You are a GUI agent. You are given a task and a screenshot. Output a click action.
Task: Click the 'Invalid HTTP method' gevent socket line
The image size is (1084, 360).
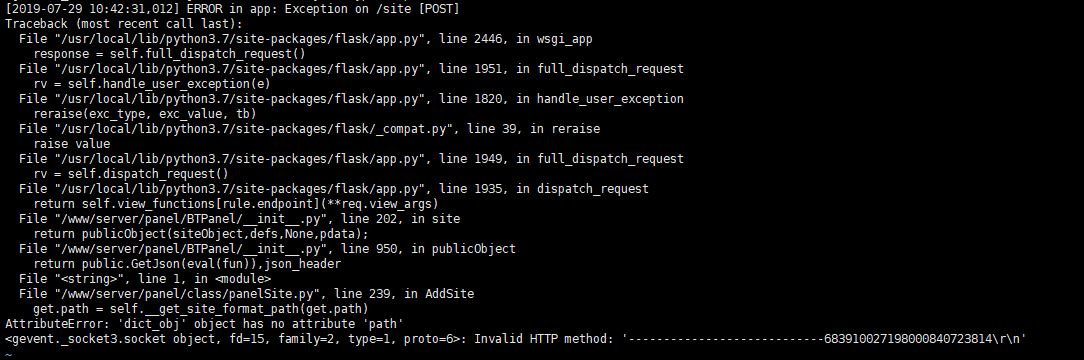pos(516,339)
